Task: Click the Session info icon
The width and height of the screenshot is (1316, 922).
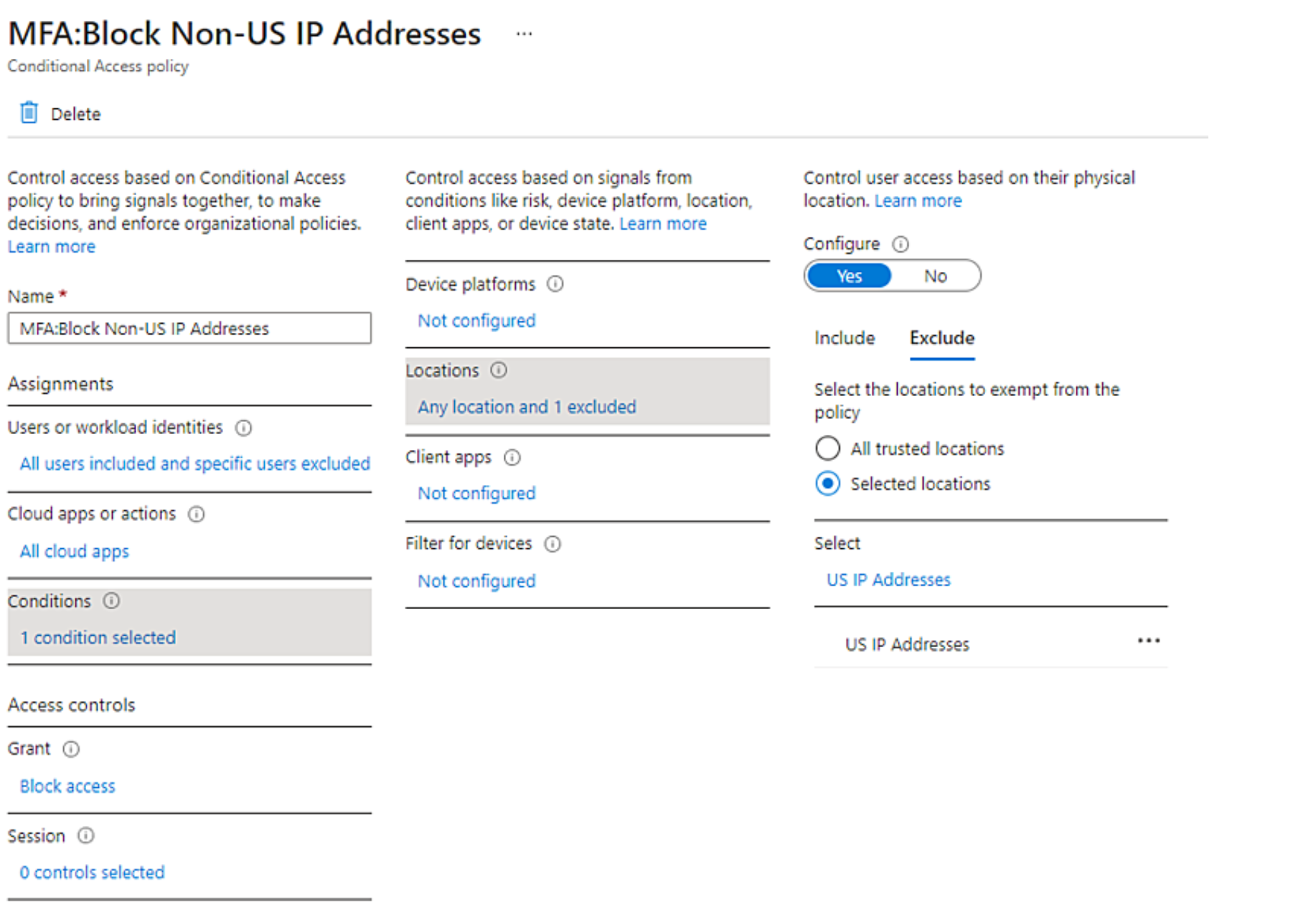Action: (x=85, y=835)
